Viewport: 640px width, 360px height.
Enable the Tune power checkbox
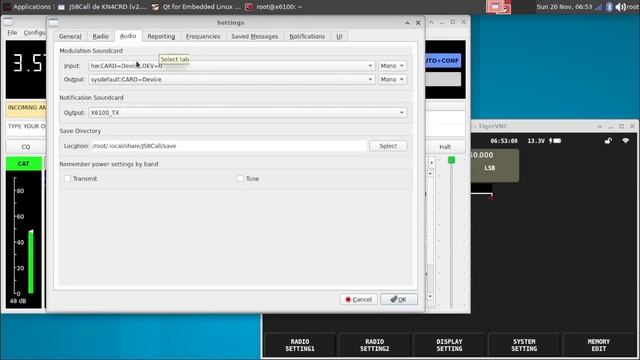click(x=240, y=178)
